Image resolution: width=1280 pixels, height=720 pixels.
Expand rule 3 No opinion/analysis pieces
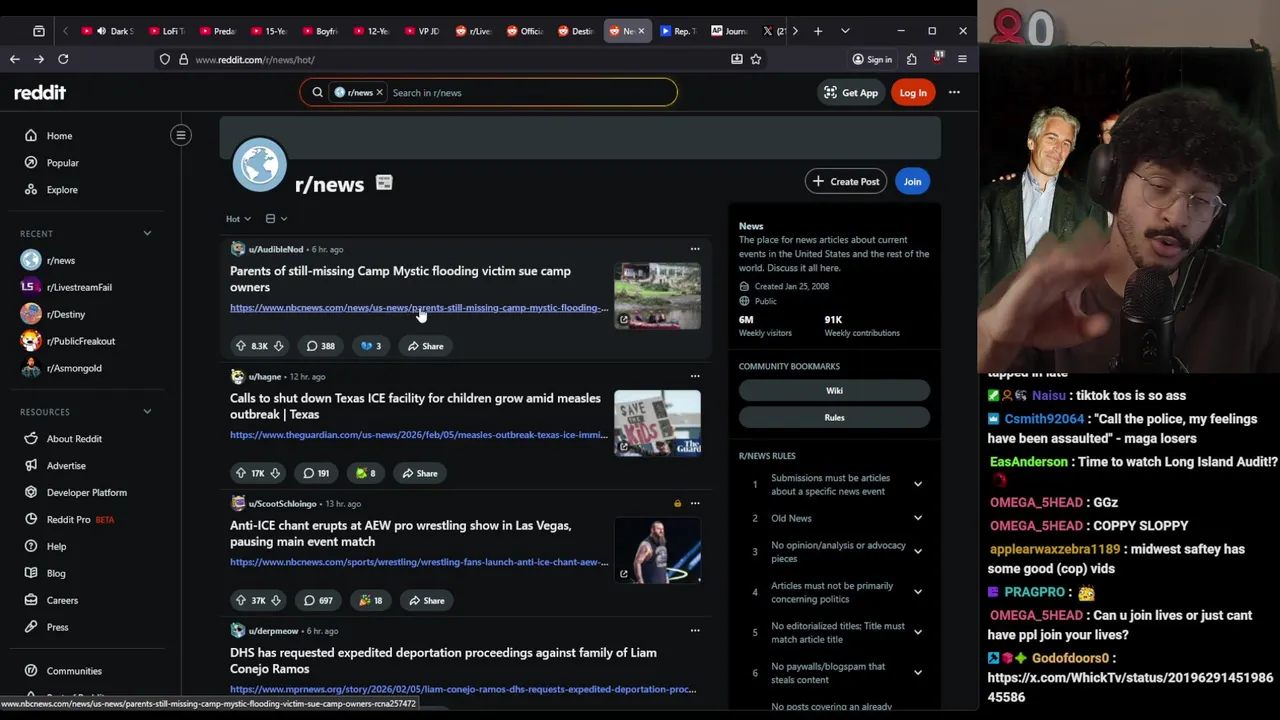coord(917,552)
